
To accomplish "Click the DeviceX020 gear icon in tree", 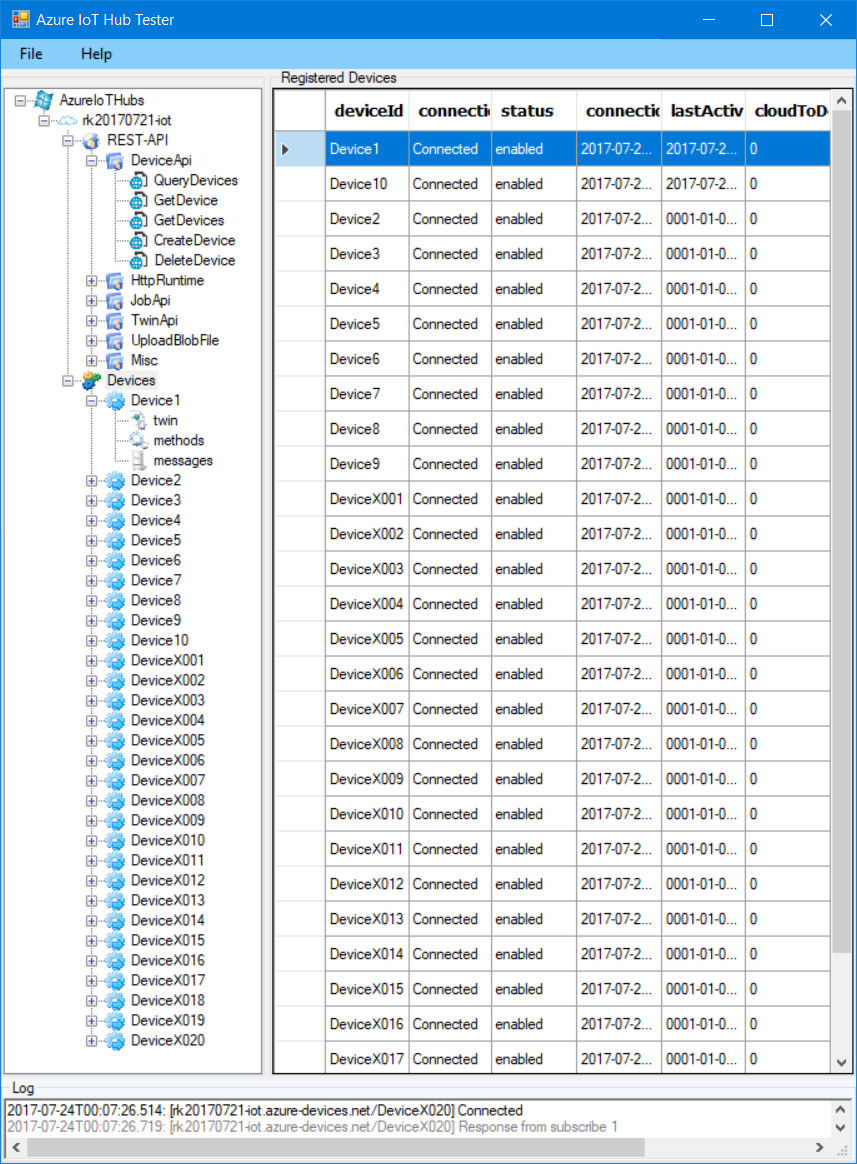I will (115, 1041).
